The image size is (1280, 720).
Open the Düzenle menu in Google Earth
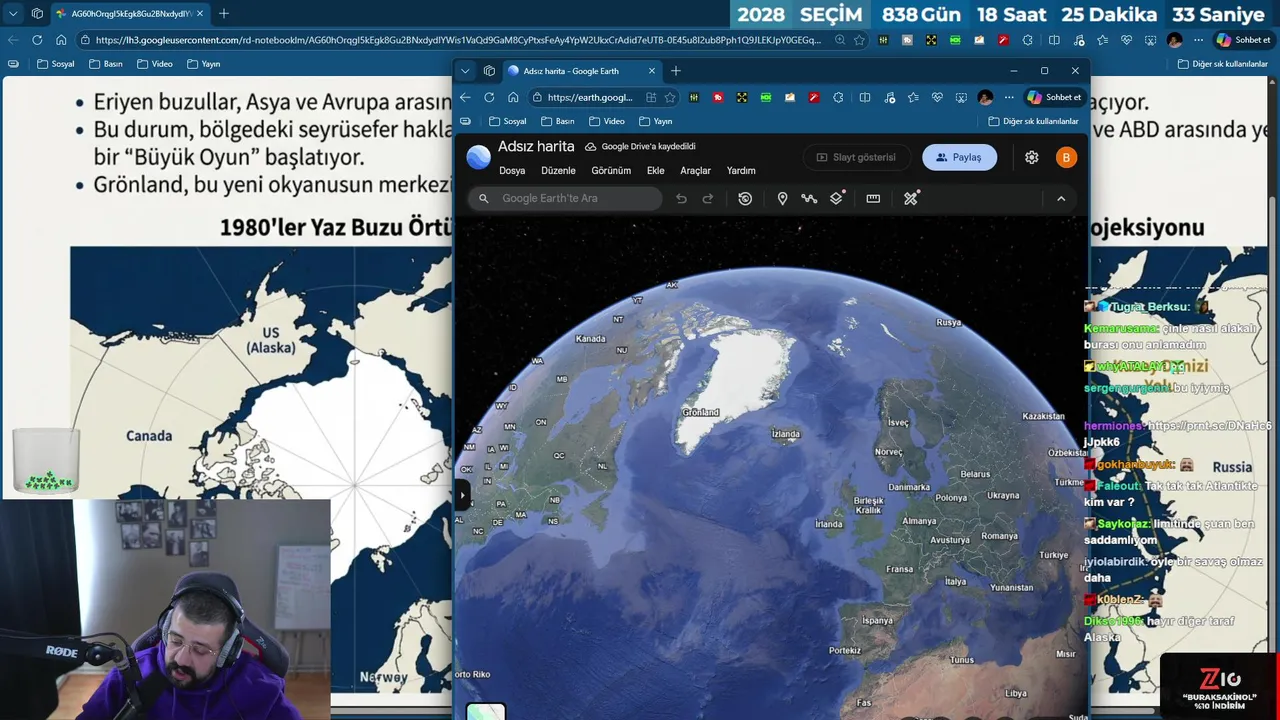point(558,171)
